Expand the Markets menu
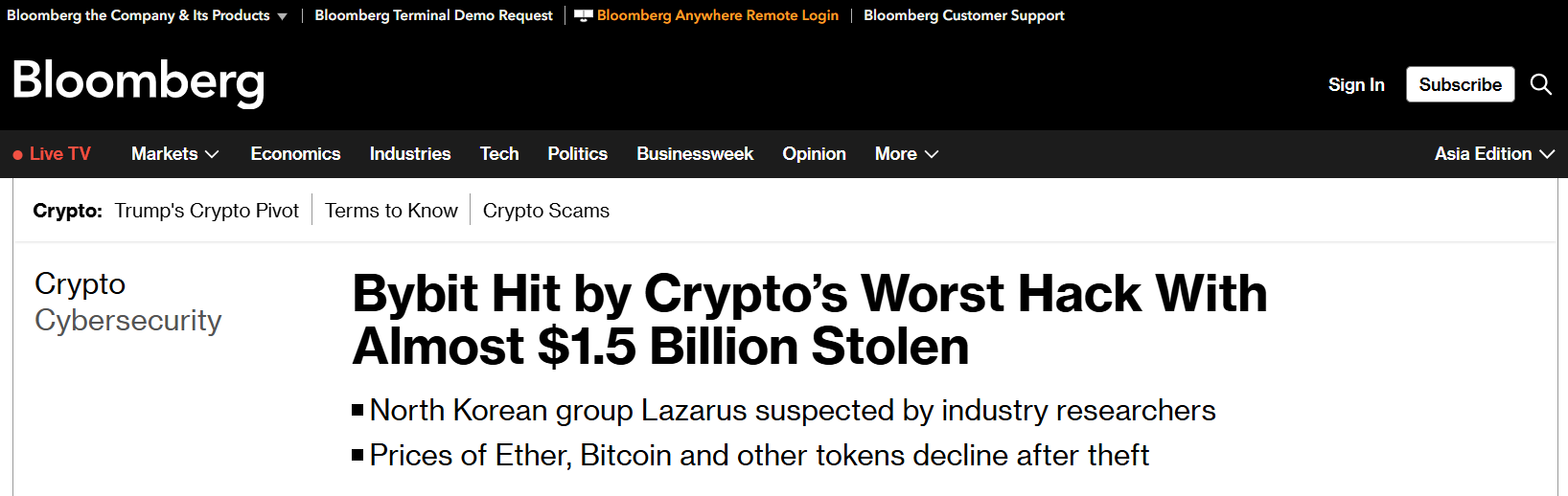 174,154
